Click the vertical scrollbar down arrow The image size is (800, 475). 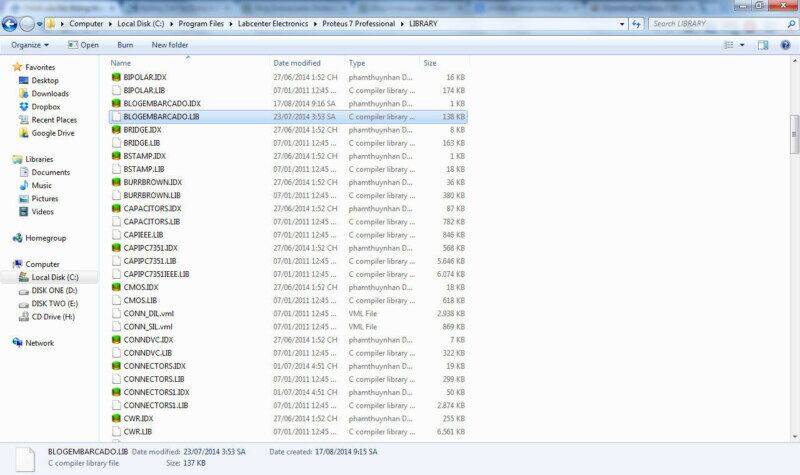[794, 437]
